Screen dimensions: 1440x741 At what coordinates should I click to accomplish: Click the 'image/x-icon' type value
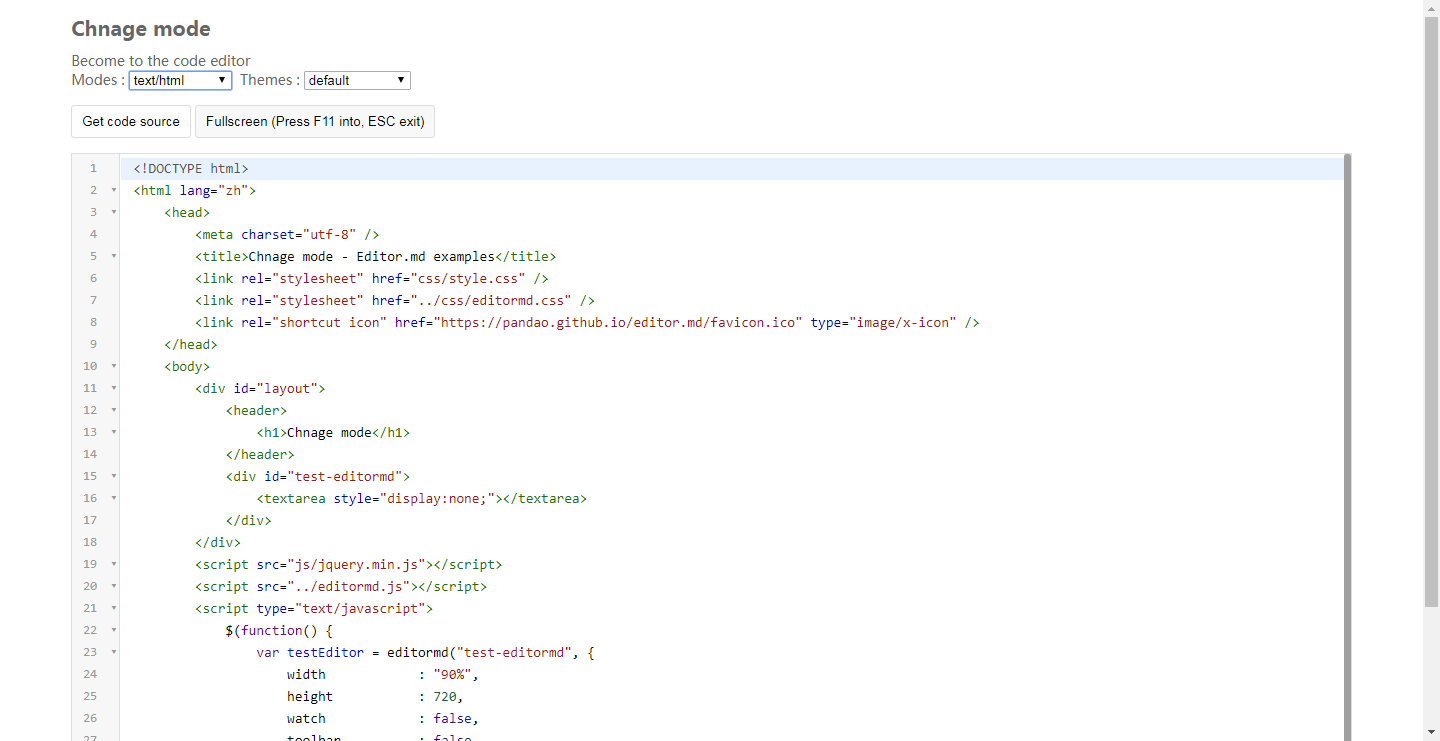(902, 322)
